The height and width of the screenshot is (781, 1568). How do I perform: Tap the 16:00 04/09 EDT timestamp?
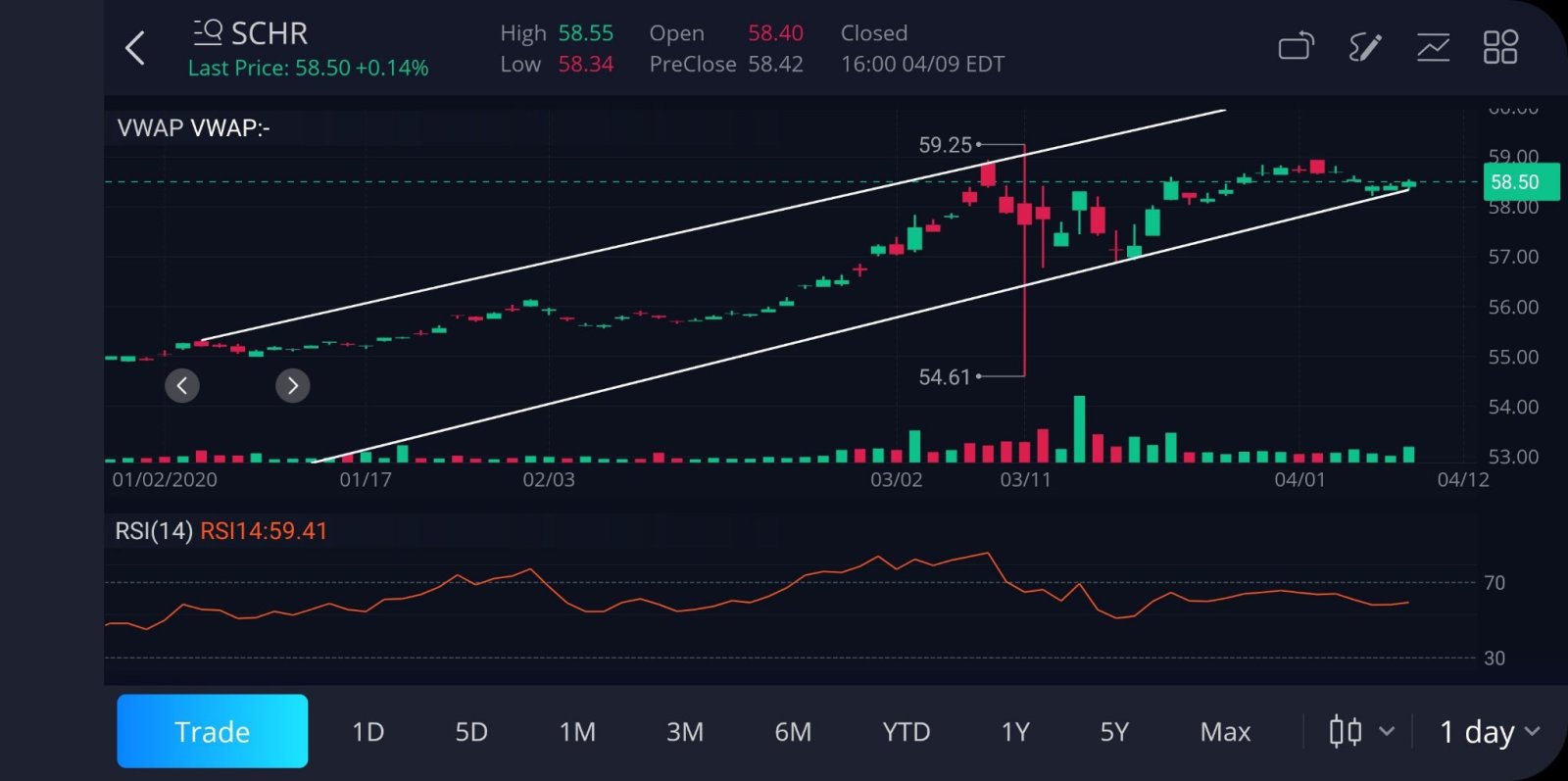pyautogui.click(x=923, y=65)
